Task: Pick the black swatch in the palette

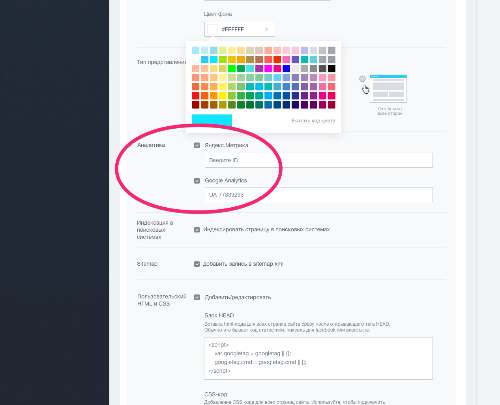Action: [331, 69]
